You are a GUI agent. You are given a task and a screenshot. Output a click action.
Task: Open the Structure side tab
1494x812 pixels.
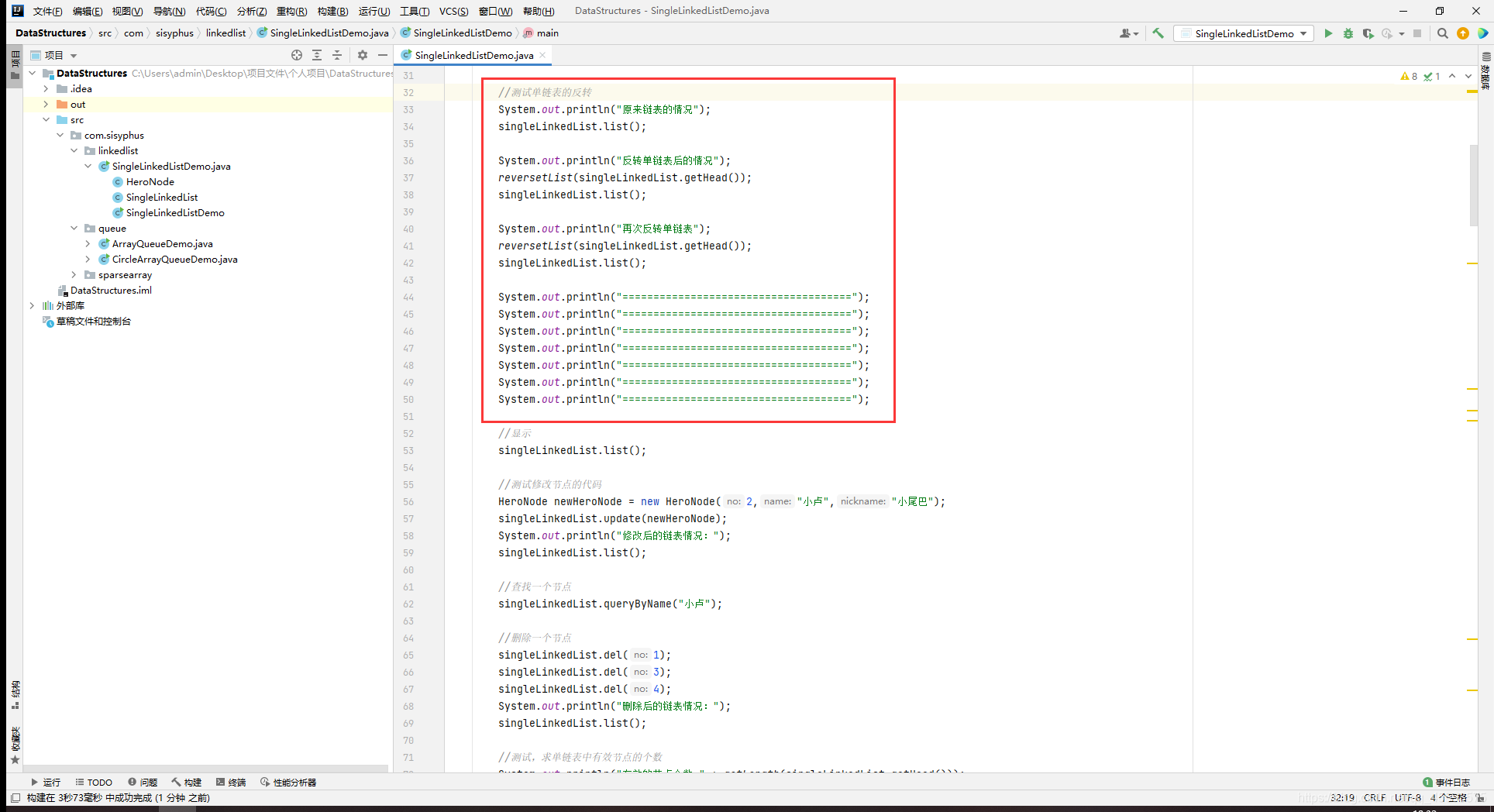[15, 695]
